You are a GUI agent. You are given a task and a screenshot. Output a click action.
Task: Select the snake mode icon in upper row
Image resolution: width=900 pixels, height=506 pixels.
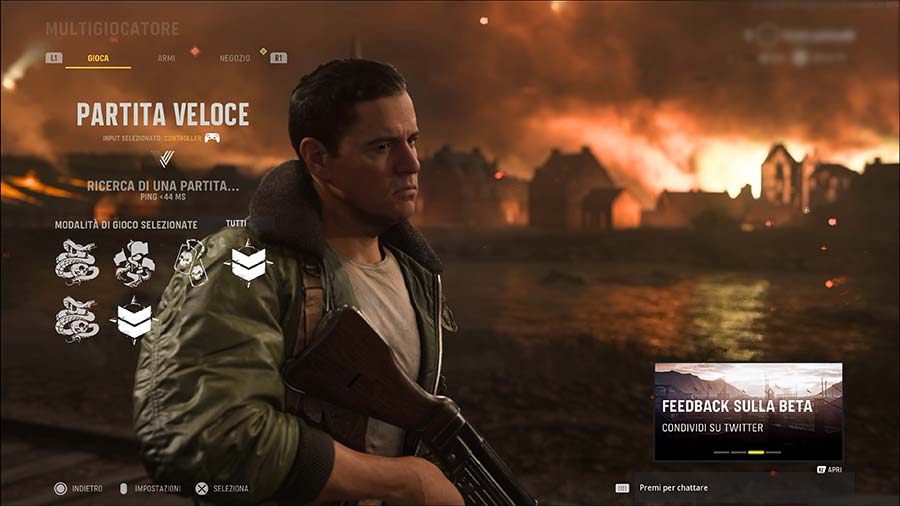(77, 263)
